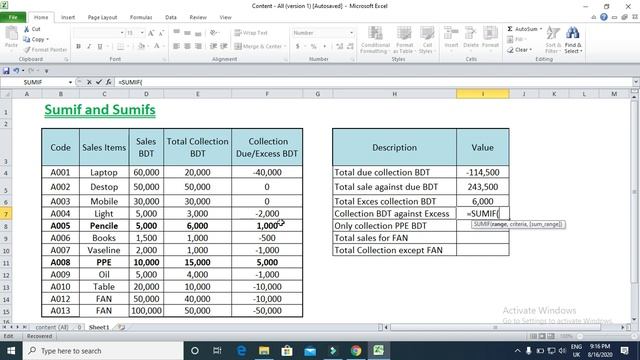Switch to the Page Layout tab
Screen dimensions: 640x360
tap(102, 17)
